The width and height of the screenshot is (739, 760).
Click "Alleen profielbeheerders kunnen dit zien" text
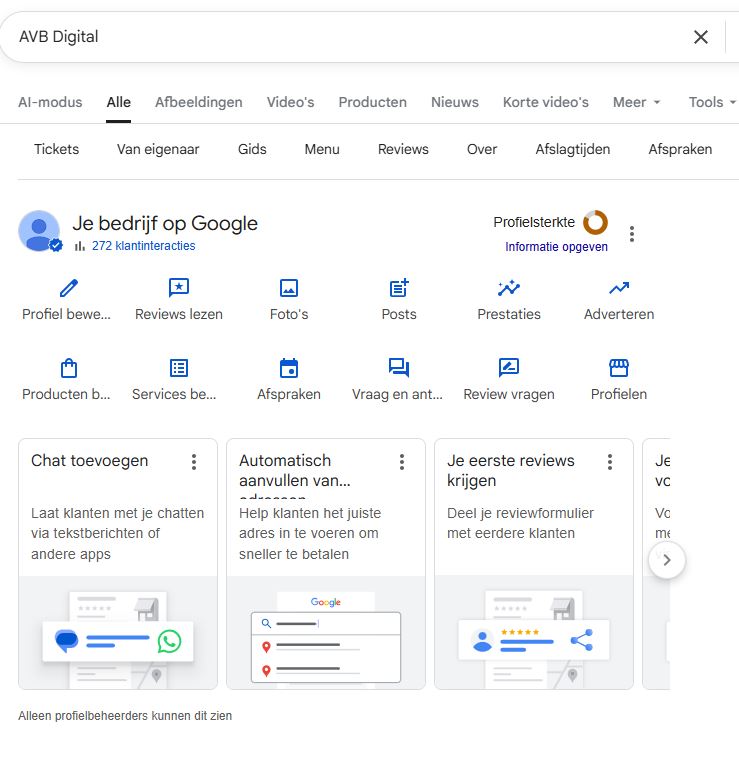pos(125,716)
